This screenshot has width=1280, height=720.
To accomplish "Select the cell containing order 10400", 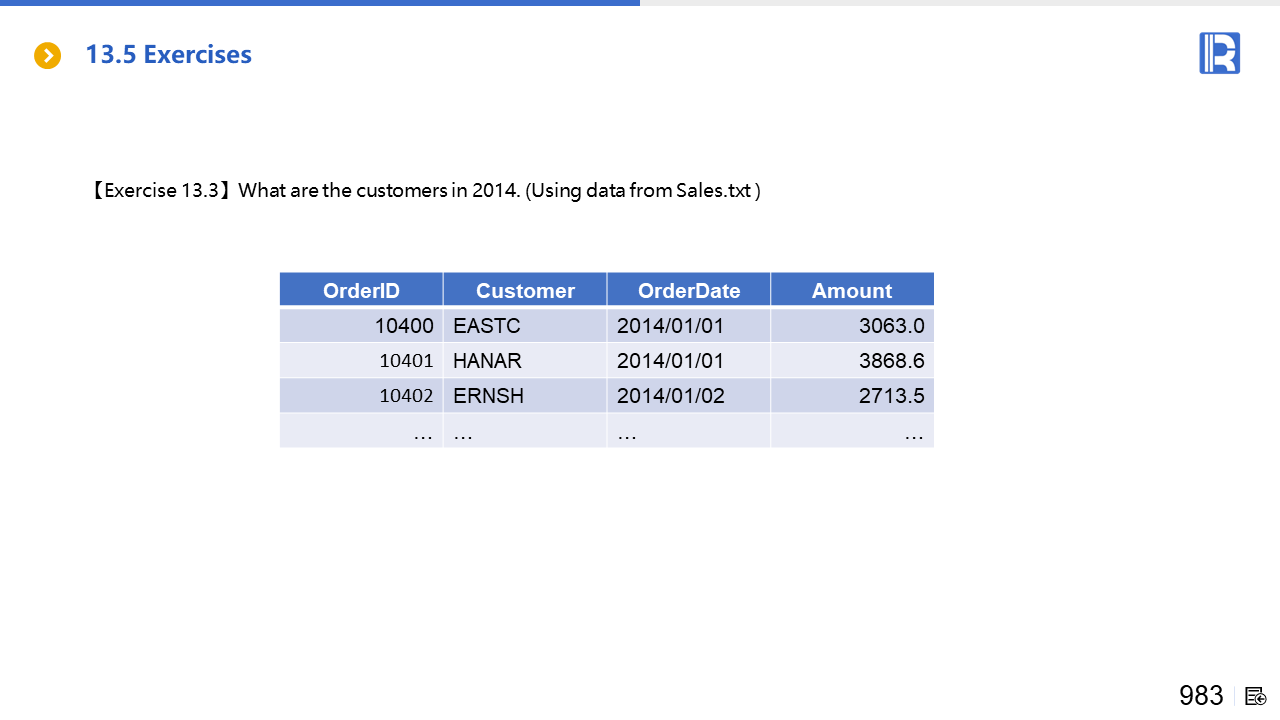I will click(361, 326).
